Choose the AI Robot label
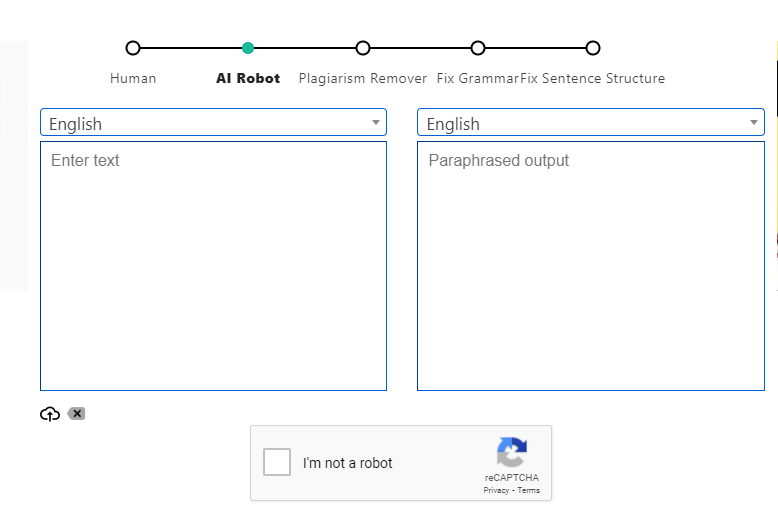This screenshot has height=512, width=778. click(248, 78)
